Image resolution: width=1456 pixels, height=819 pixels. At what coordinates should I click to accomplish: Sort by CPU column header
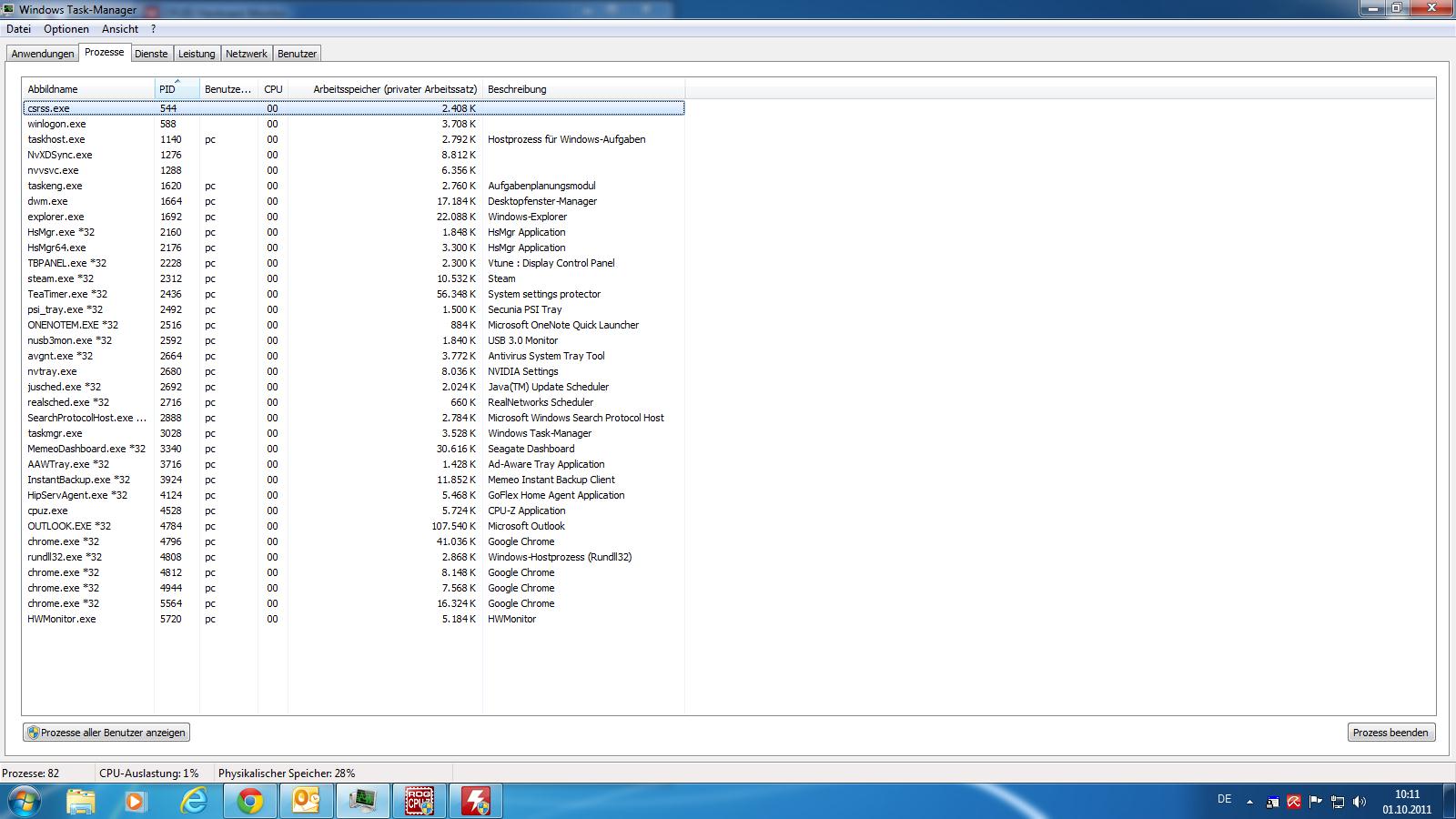273,89
